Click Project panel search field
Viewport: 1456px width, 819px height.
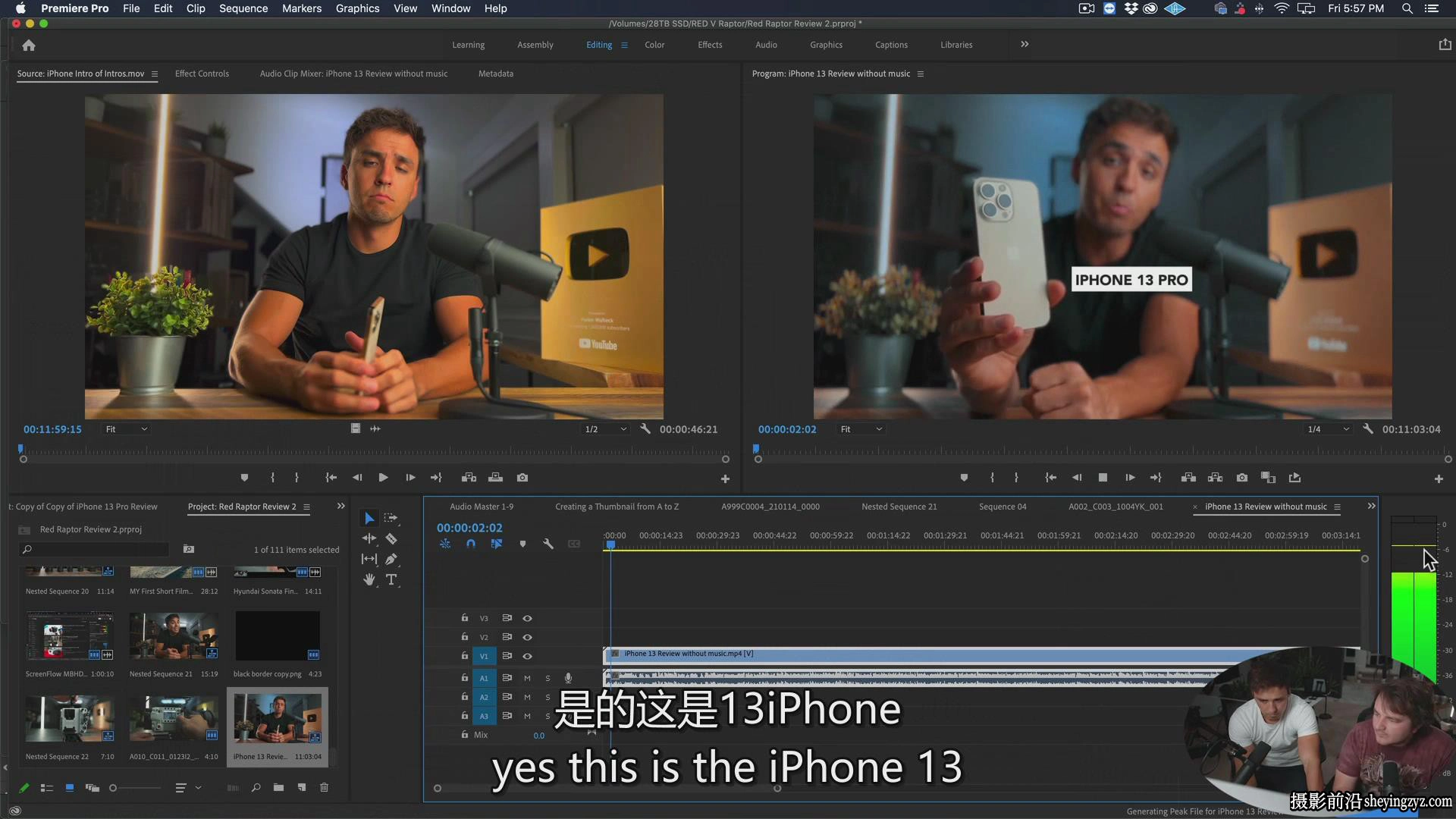tap(93, 549)
